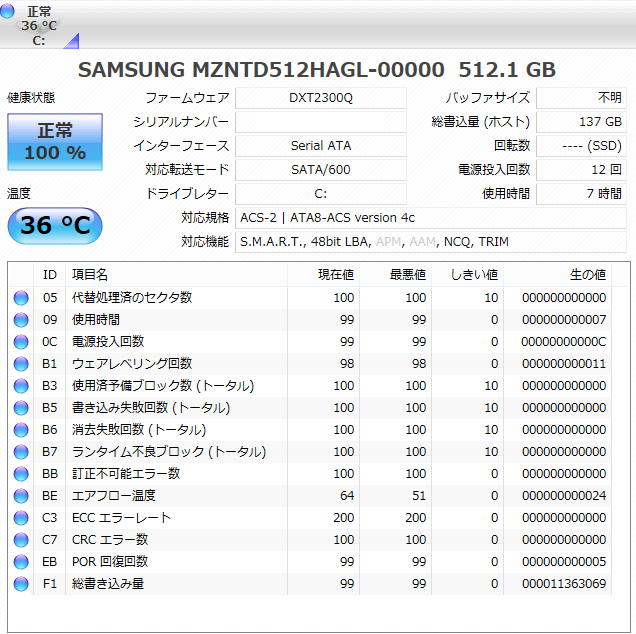Viewport: 636px width, 634px height.
Task: Click status icon for attribute EB
Action: coord(21,562)
